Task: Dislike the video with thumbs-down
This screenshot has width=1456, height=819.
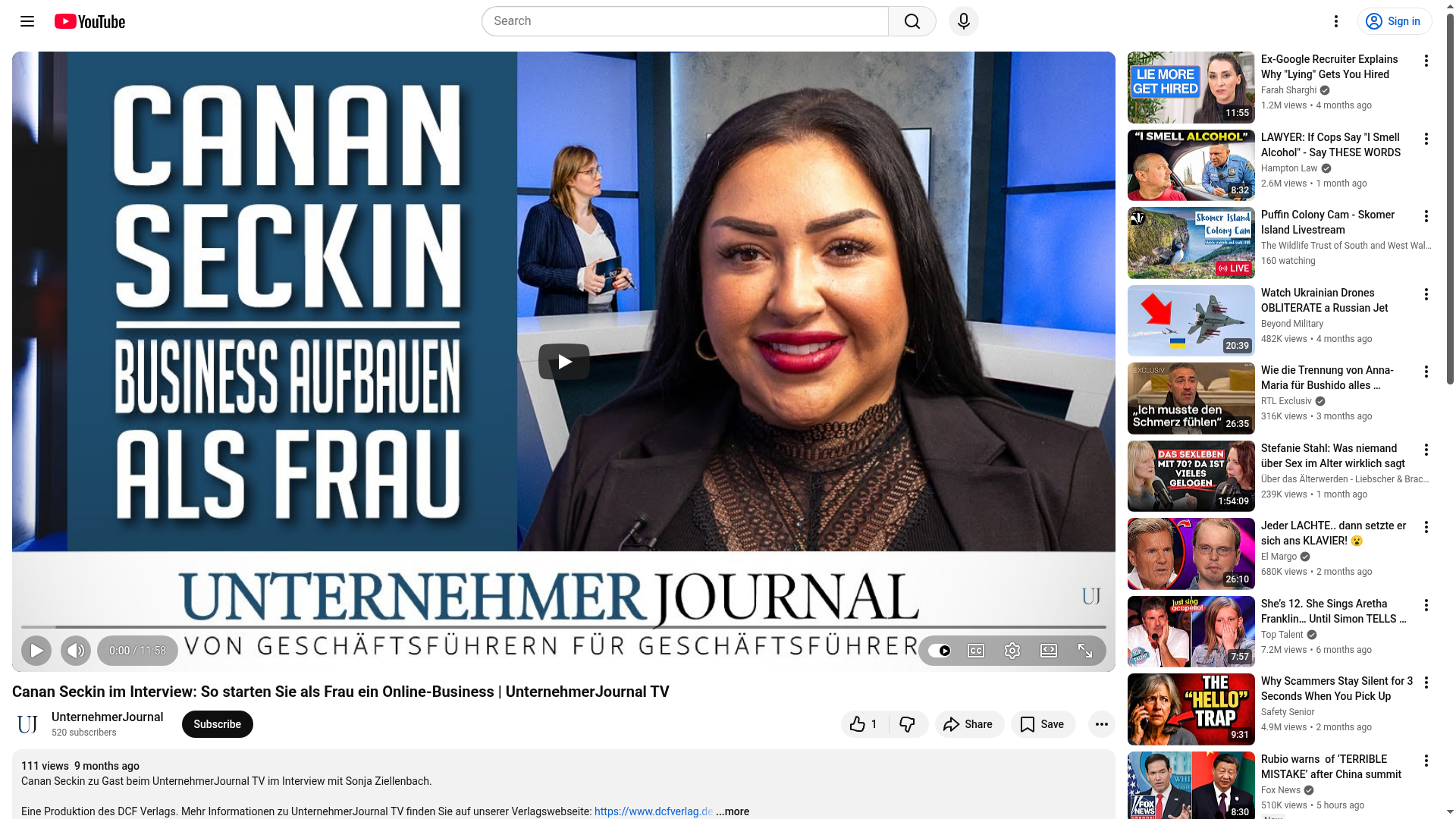Action: [x=908, y=724]
